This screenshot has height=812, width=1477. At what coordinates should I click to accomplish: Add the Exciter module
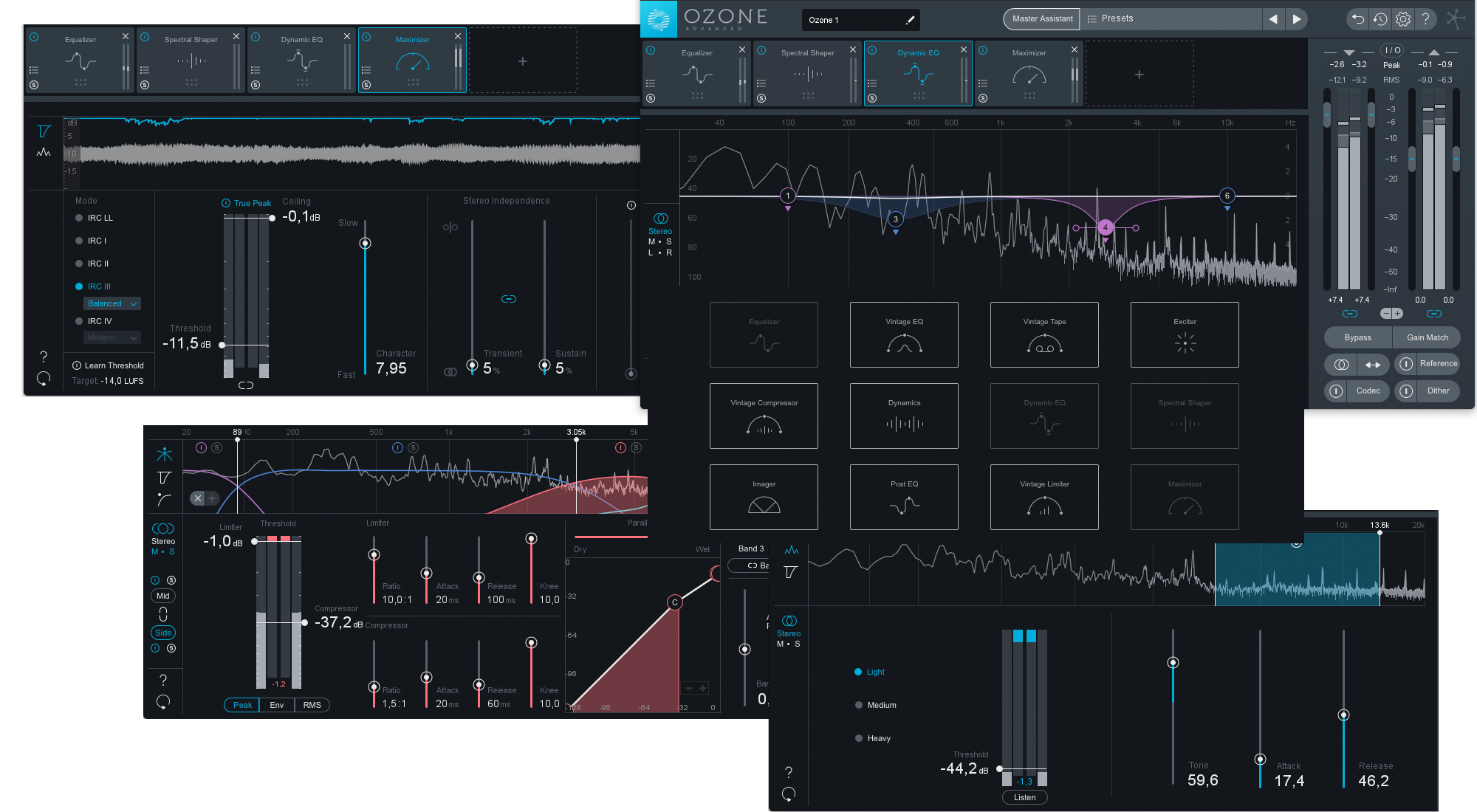coord(1185,335)
